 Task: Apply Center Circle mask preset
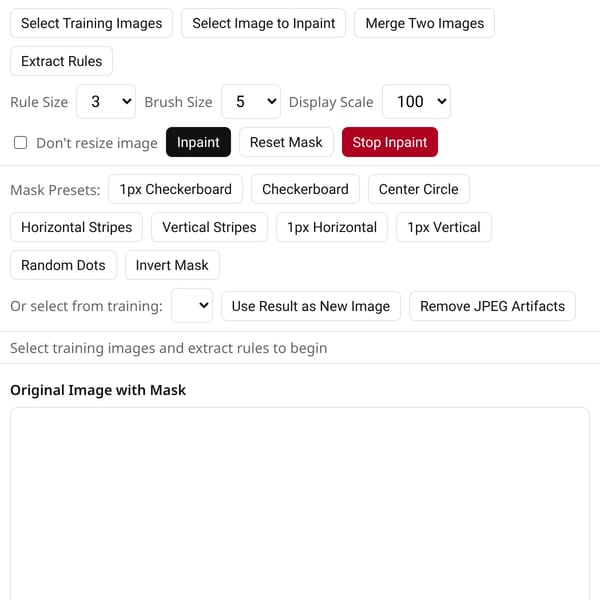pos(419,189)
